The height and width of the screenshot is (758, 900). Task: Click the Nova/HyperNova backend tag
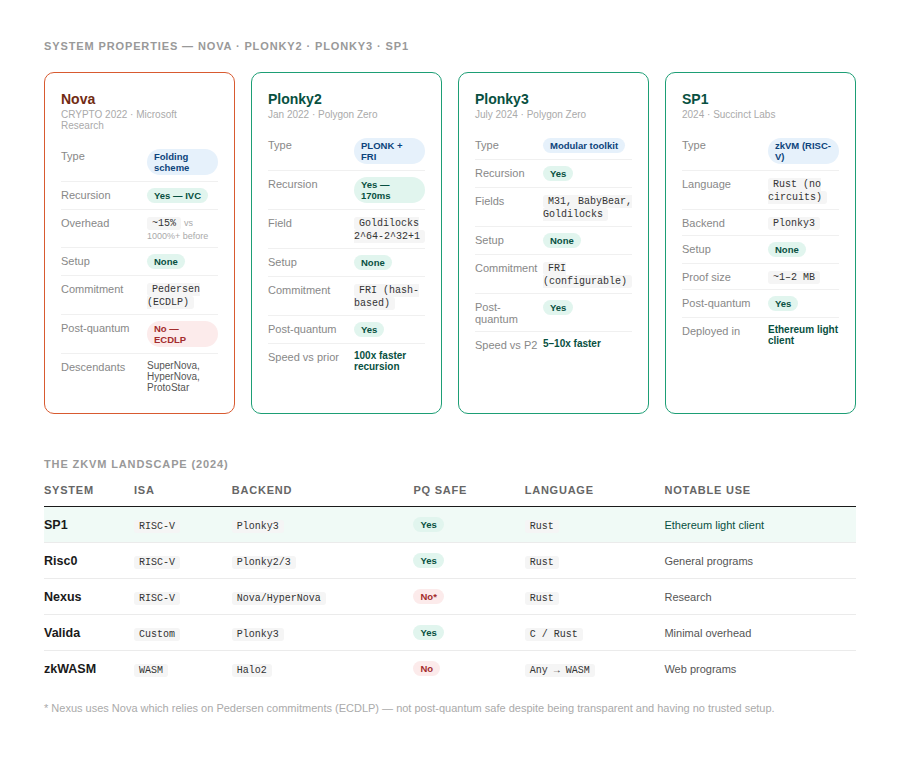278,598
